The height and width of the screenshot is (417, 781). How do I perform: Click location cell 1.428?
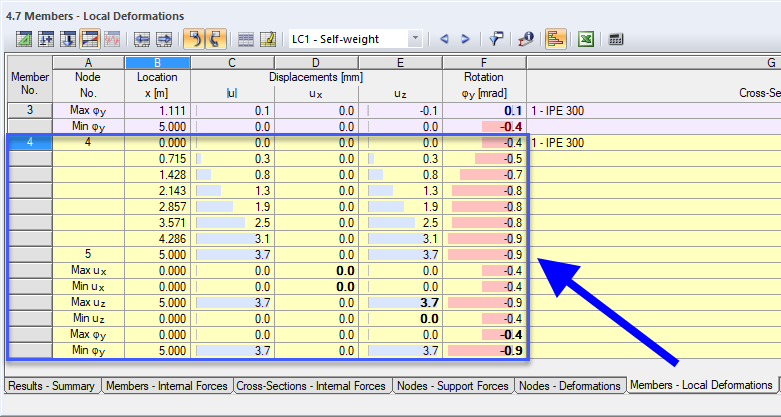157,174
